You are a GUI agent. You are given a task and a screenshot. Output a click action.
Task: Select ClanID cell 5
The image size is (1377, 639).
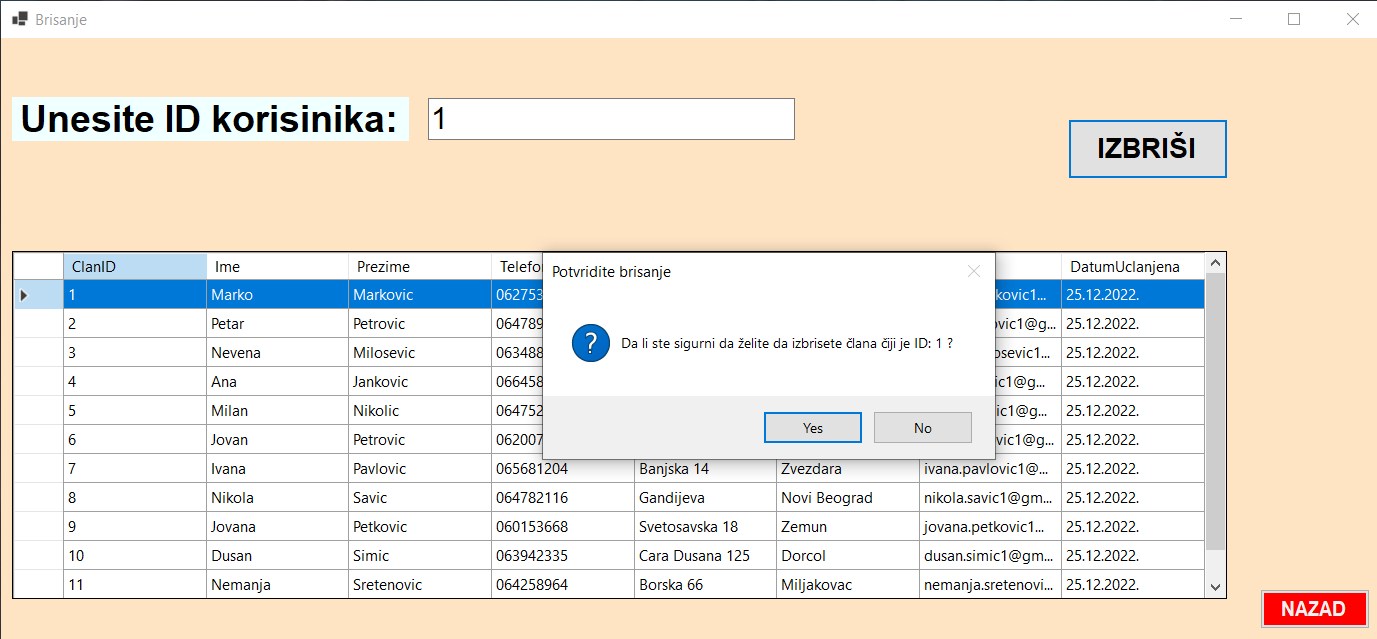pos(135,411)
